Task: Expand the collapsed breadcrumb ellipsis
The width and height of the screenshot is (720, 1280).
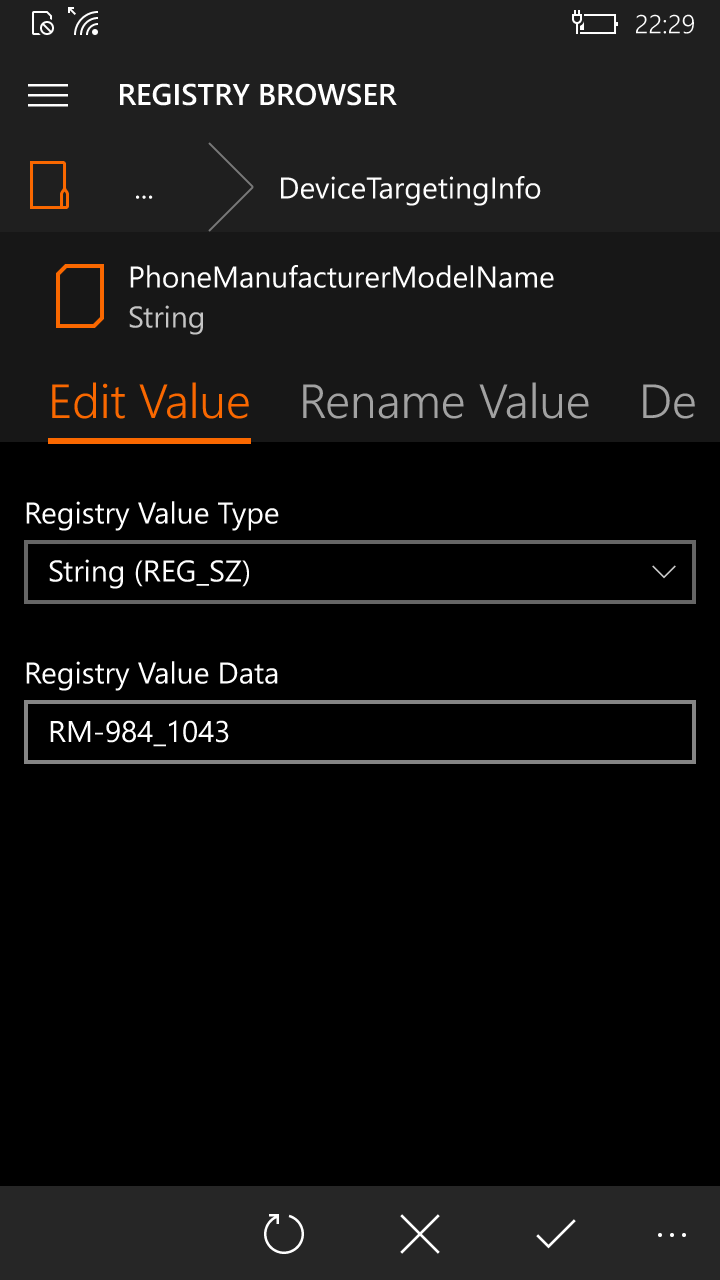Action: (144, 189)
